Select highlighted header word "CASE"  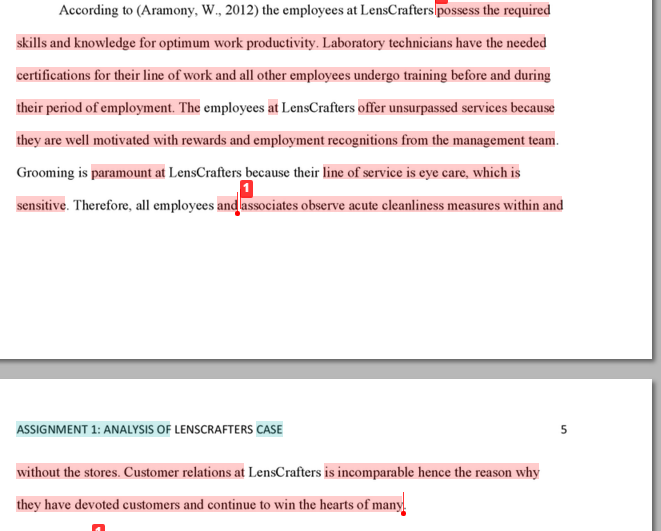pyautogui.click(x=269, y=429)
